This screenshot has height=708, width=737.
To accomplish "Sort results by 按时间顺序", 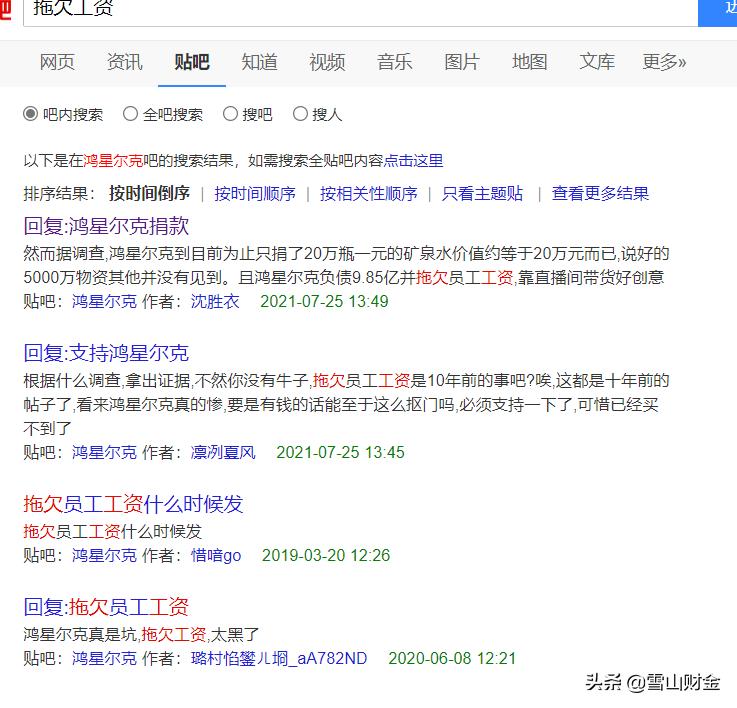I will (x=255, y=193).
